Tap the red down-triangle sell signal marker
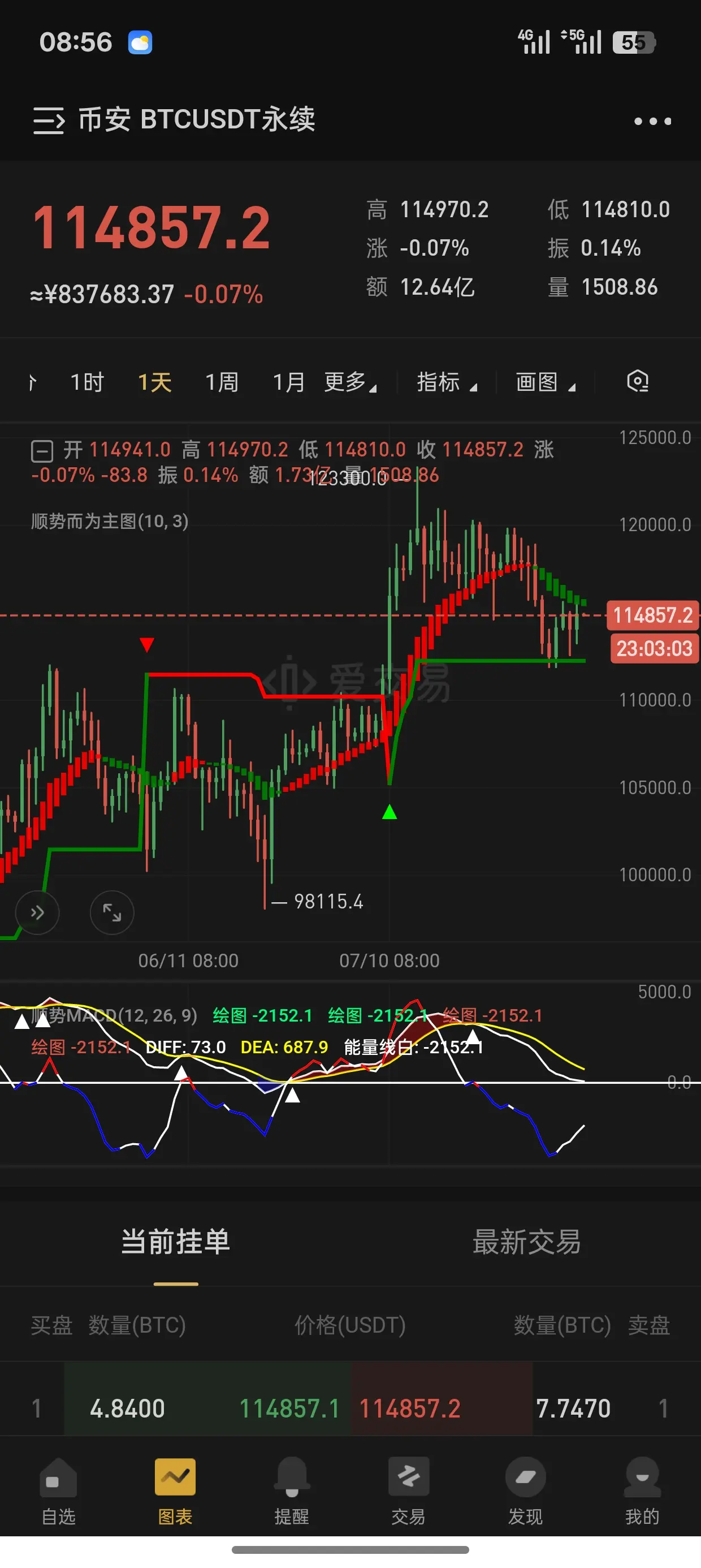 point(146,645)
